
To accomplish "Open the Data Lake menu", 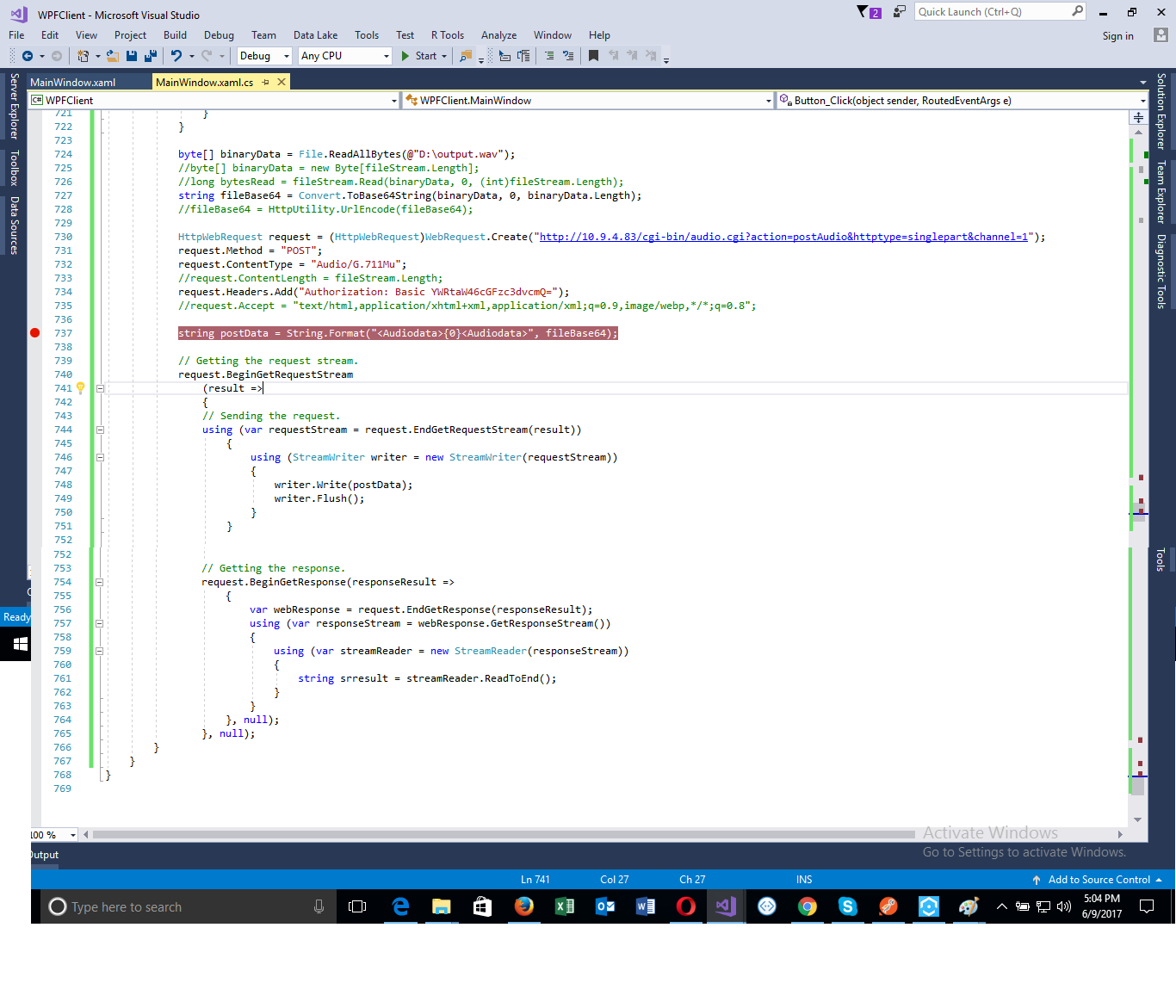I will pos(315,35).
